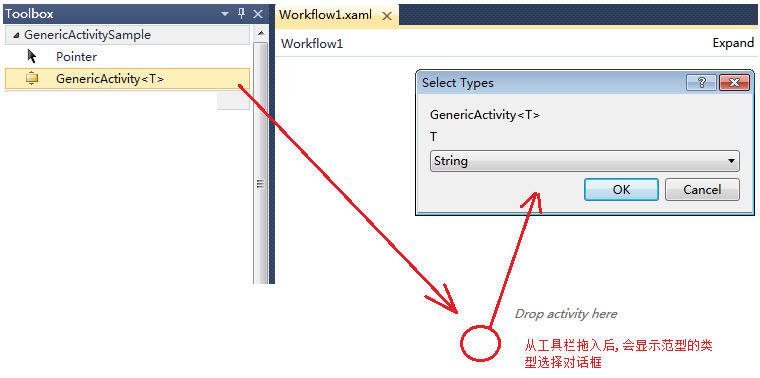Click the Toolbox scroll up arrow
760x378 pixels.
click(x=260, y=33)
